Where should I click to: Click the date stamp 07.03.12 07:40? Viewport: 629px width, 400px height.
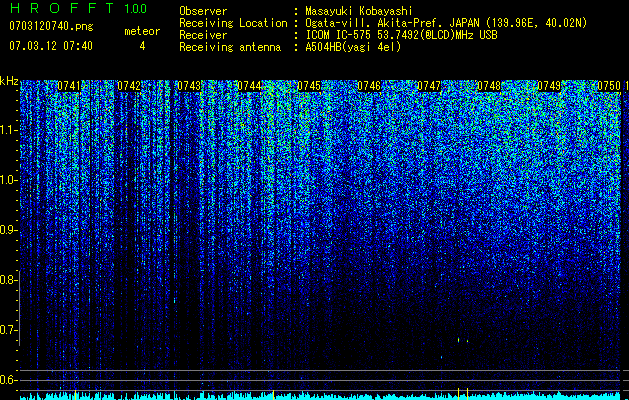[51, 46]
